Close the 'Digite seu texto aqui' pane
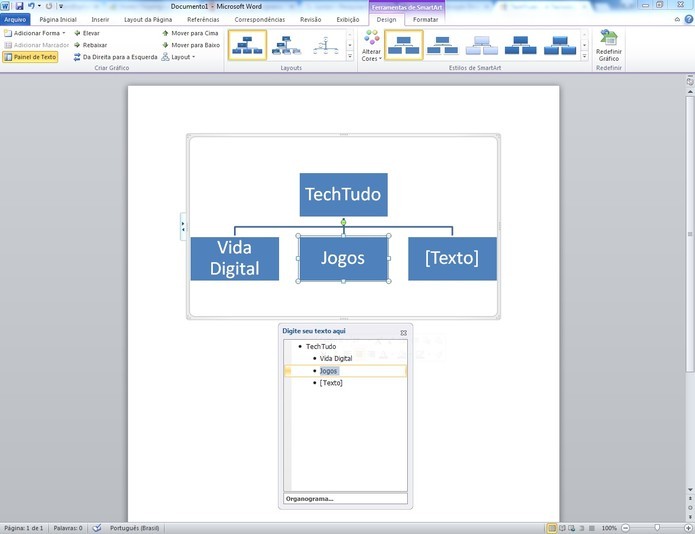The width and height of the screenshot is (695, 534). pyautogui.click(x=403, y=332)
